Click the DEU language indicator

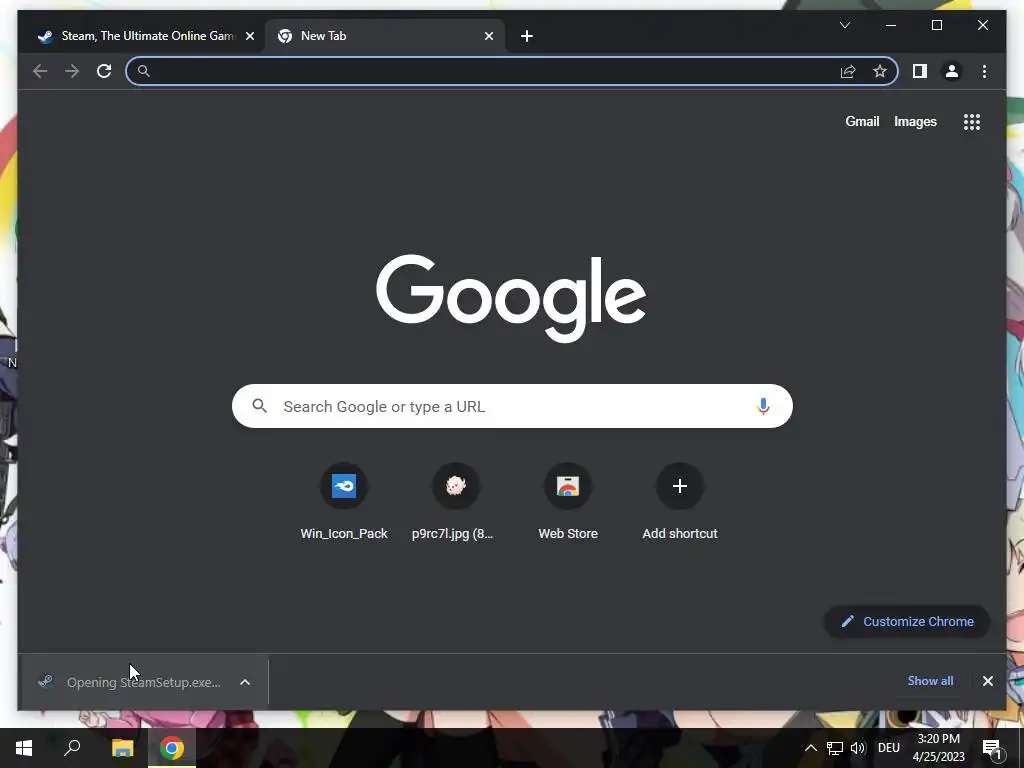tap(889, 748)
